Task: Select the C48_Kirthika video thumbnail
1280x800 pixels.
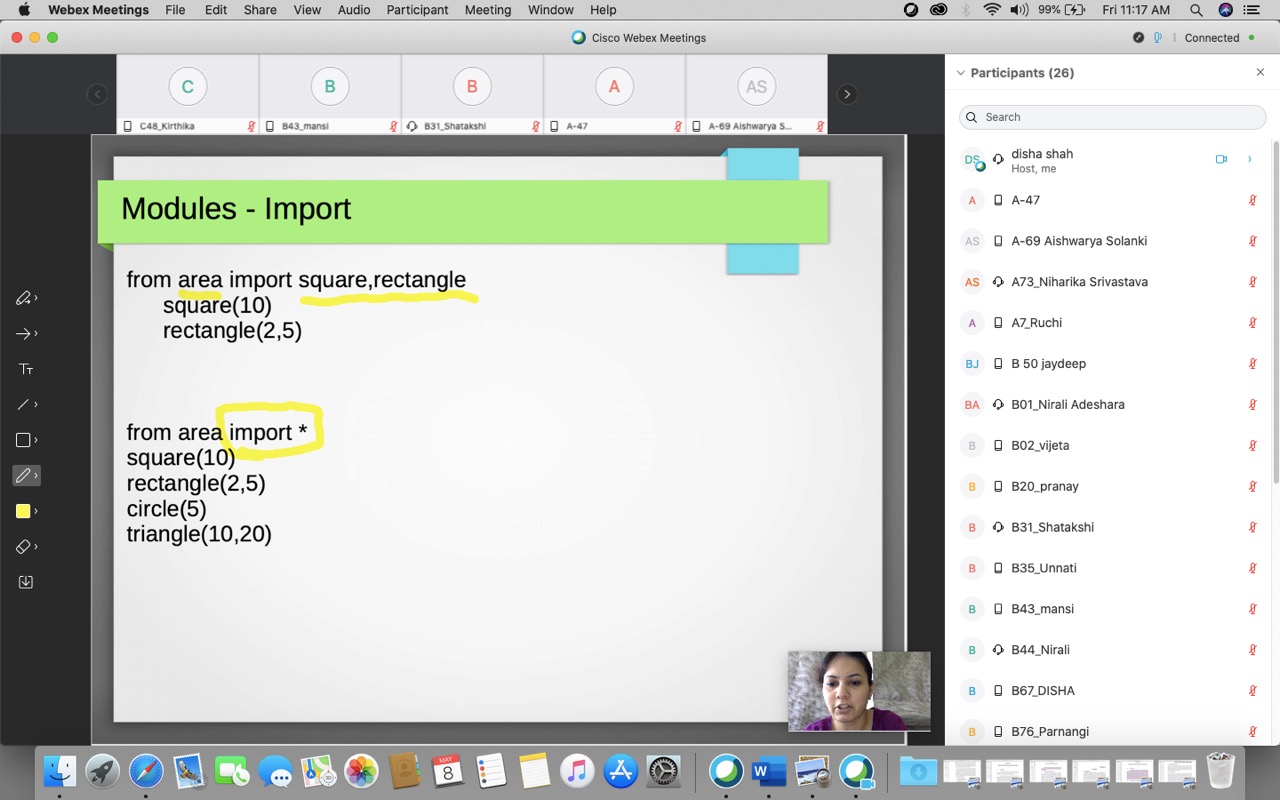Action: [188, 94]
